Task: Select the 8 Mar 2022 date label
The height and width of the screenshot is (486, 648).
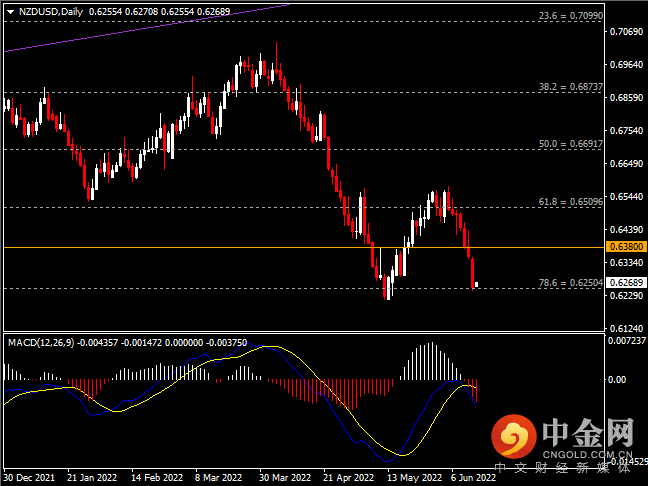Action: point(218,478)
